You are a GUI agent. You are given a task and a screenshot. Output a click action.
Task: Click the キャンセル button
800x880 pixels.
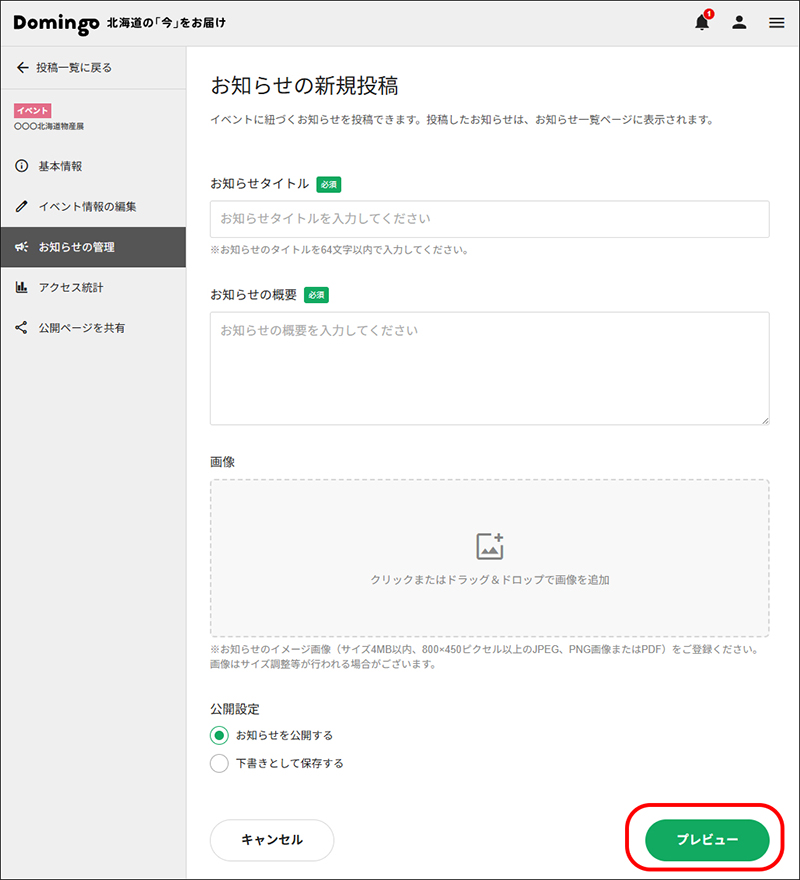point(272,840)
